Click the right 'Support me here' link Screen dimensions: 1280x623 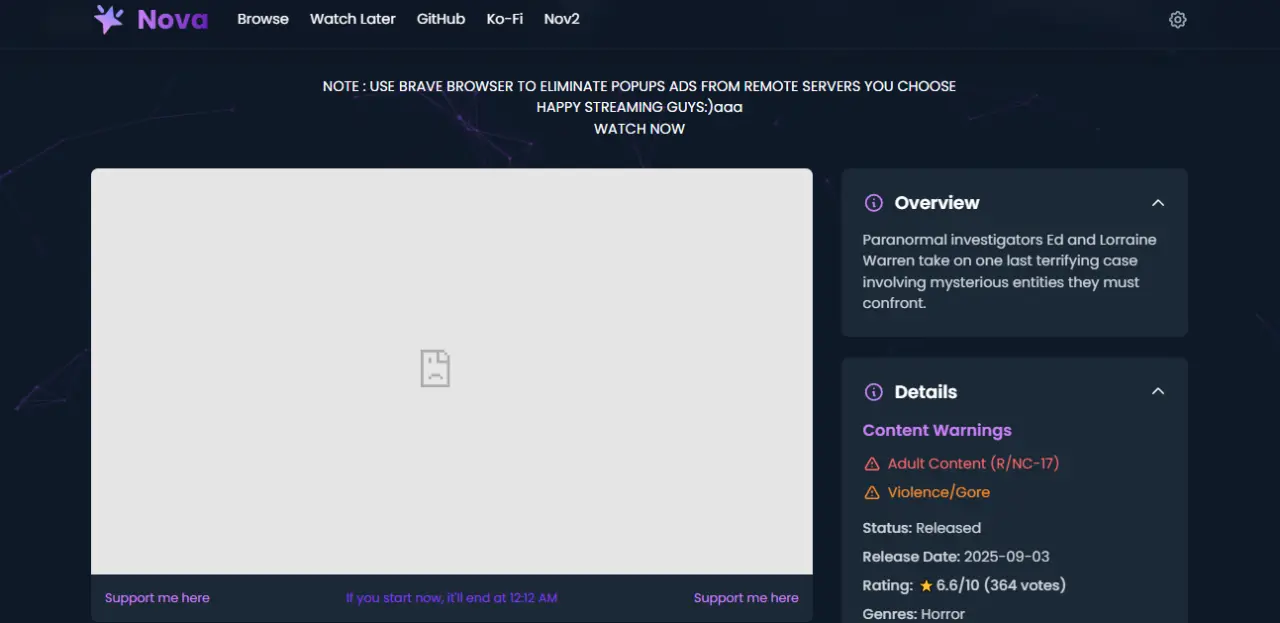click(x=746, y=598)
